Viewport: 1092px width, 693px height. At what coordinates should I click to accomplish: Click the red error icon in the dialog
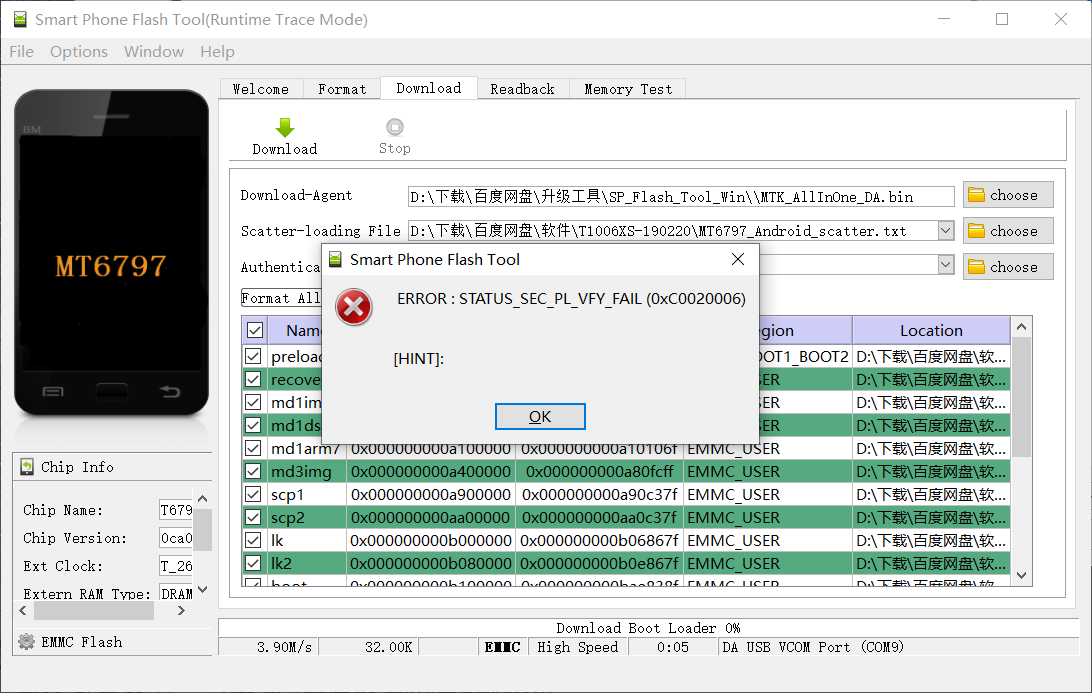[353, 307]
